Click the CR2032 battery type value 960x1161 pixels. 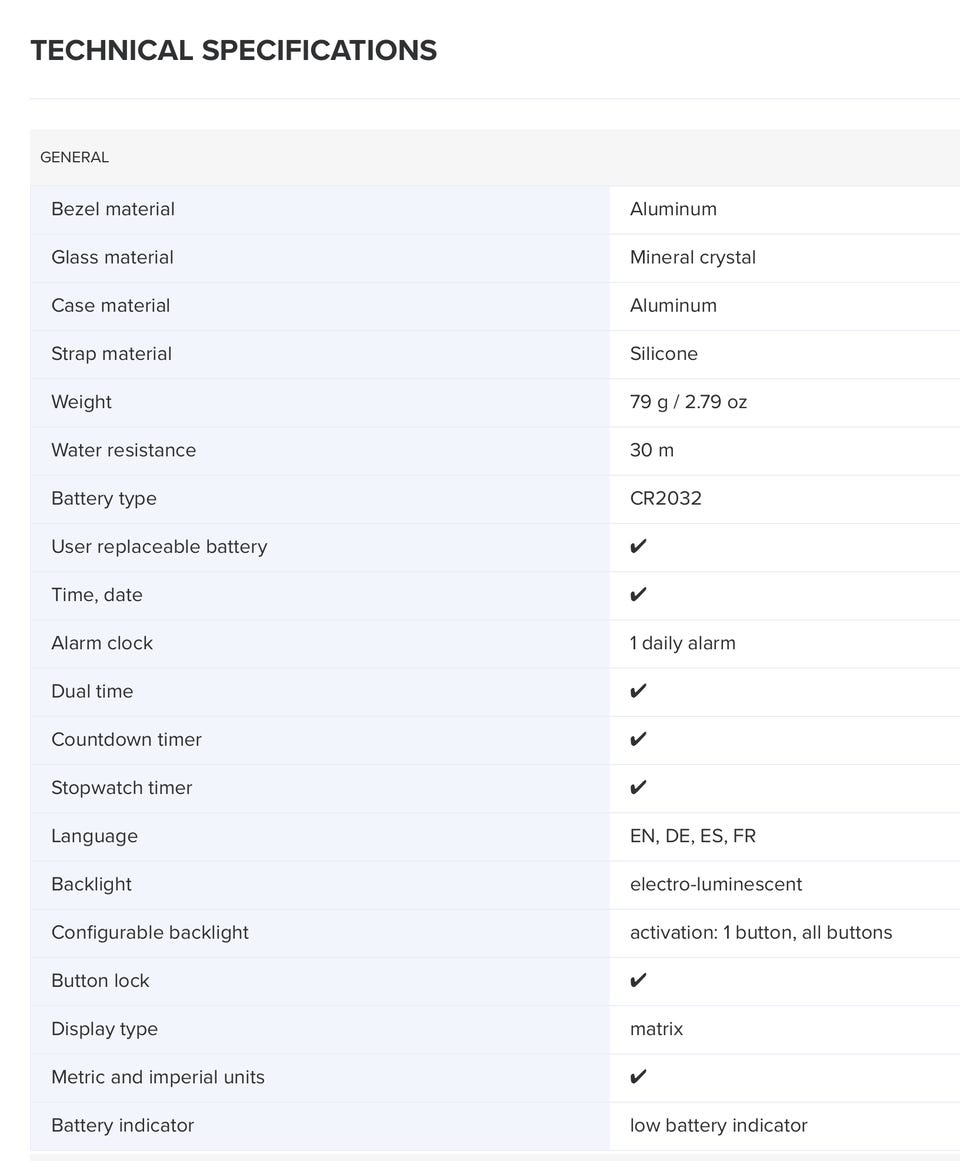coord(666,498)
